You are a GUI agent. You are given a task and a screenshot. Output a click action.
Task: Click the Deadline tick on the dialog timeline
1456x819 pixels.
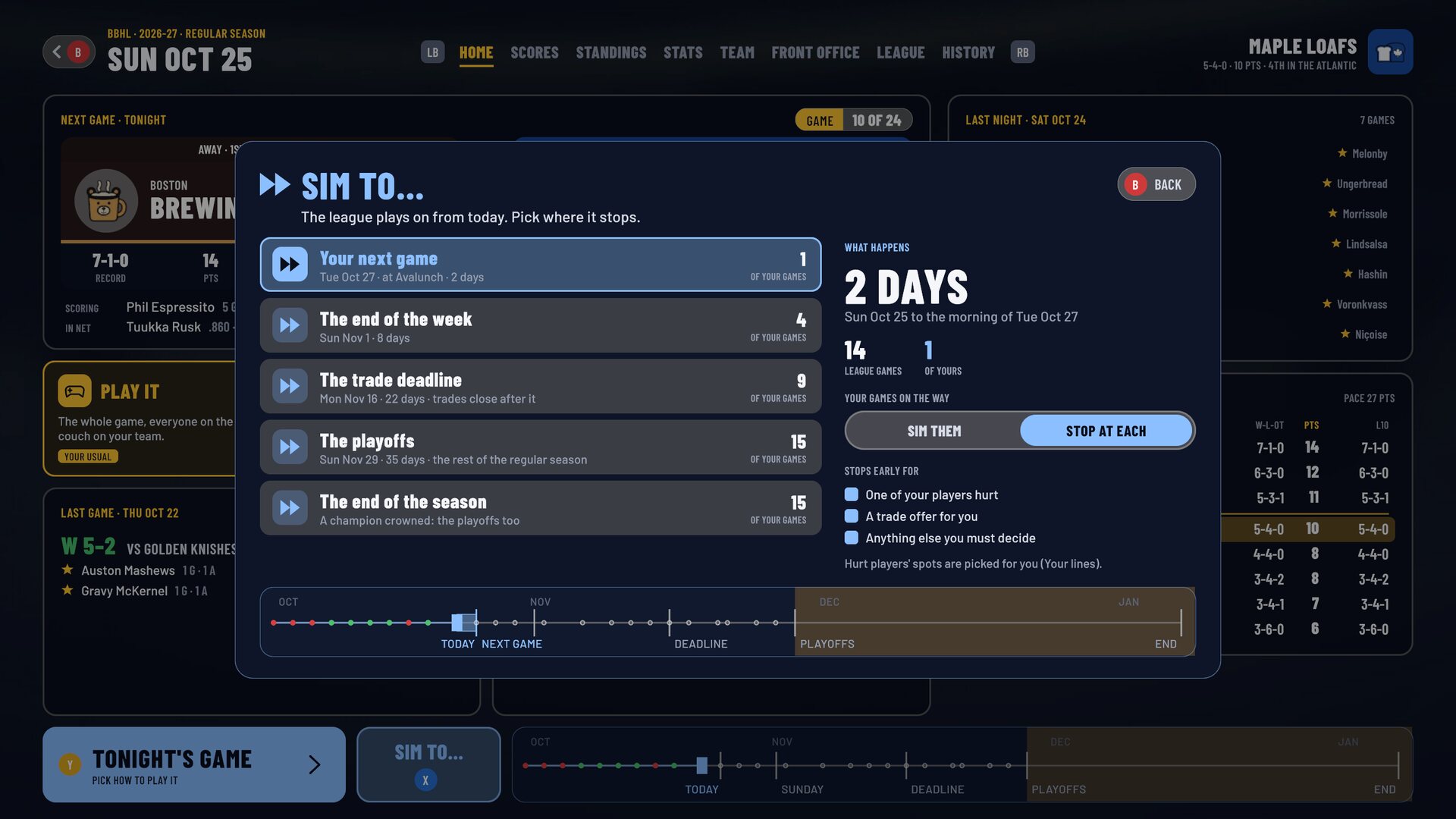pos(670,623)
